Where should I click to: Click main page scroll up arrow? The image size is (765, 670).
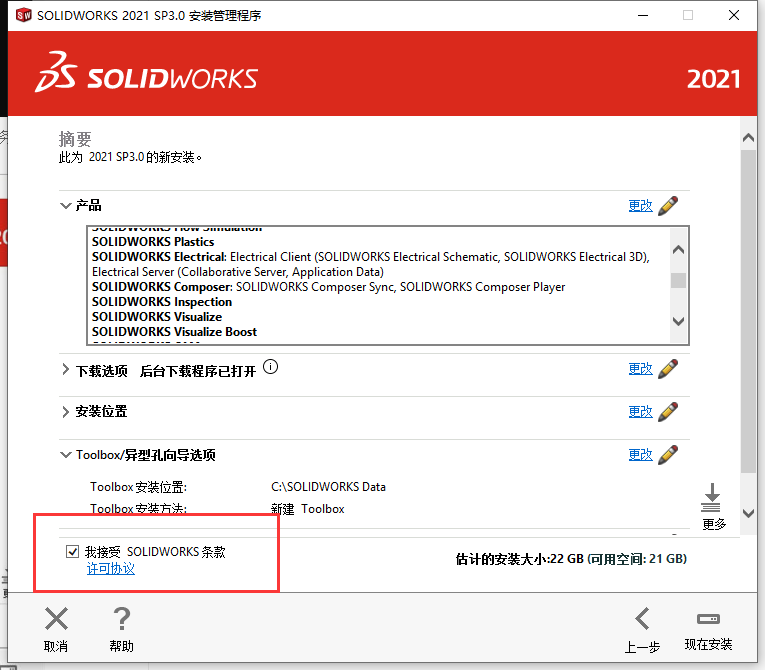click(748, 138)
